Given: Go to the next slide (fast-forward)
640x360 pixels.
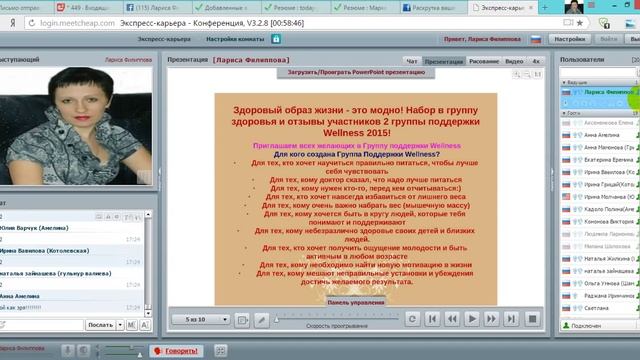Looking at the screenshot, I should (x=491, y=319).
